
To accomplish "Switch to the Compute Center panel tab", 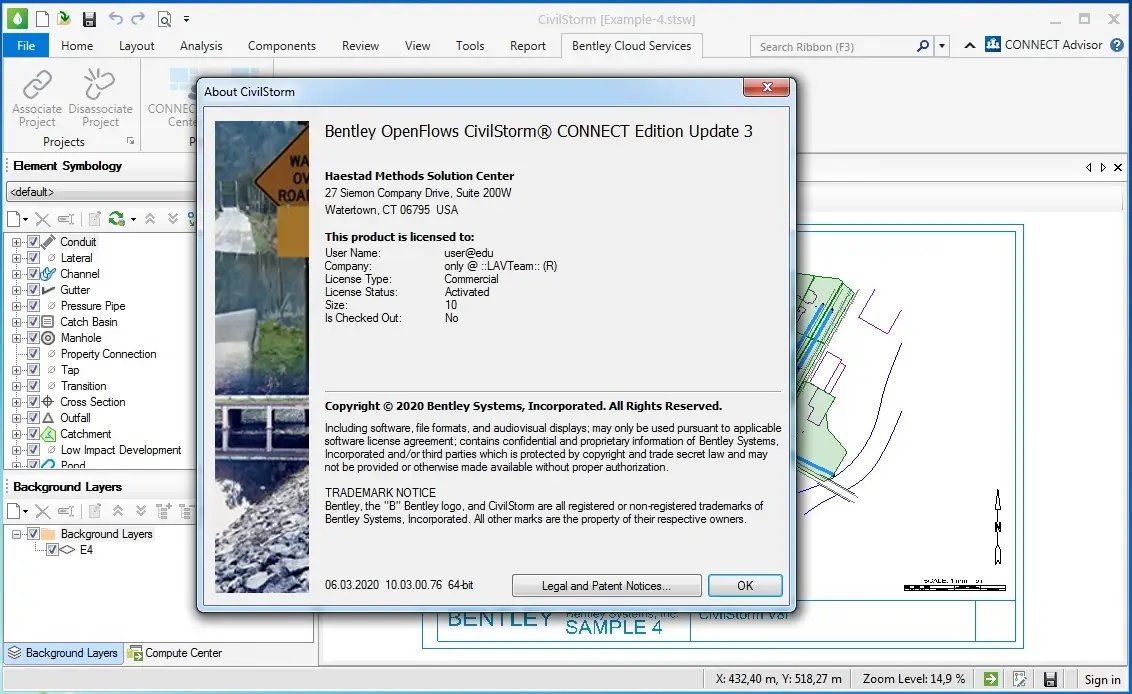I will [175, 653].
